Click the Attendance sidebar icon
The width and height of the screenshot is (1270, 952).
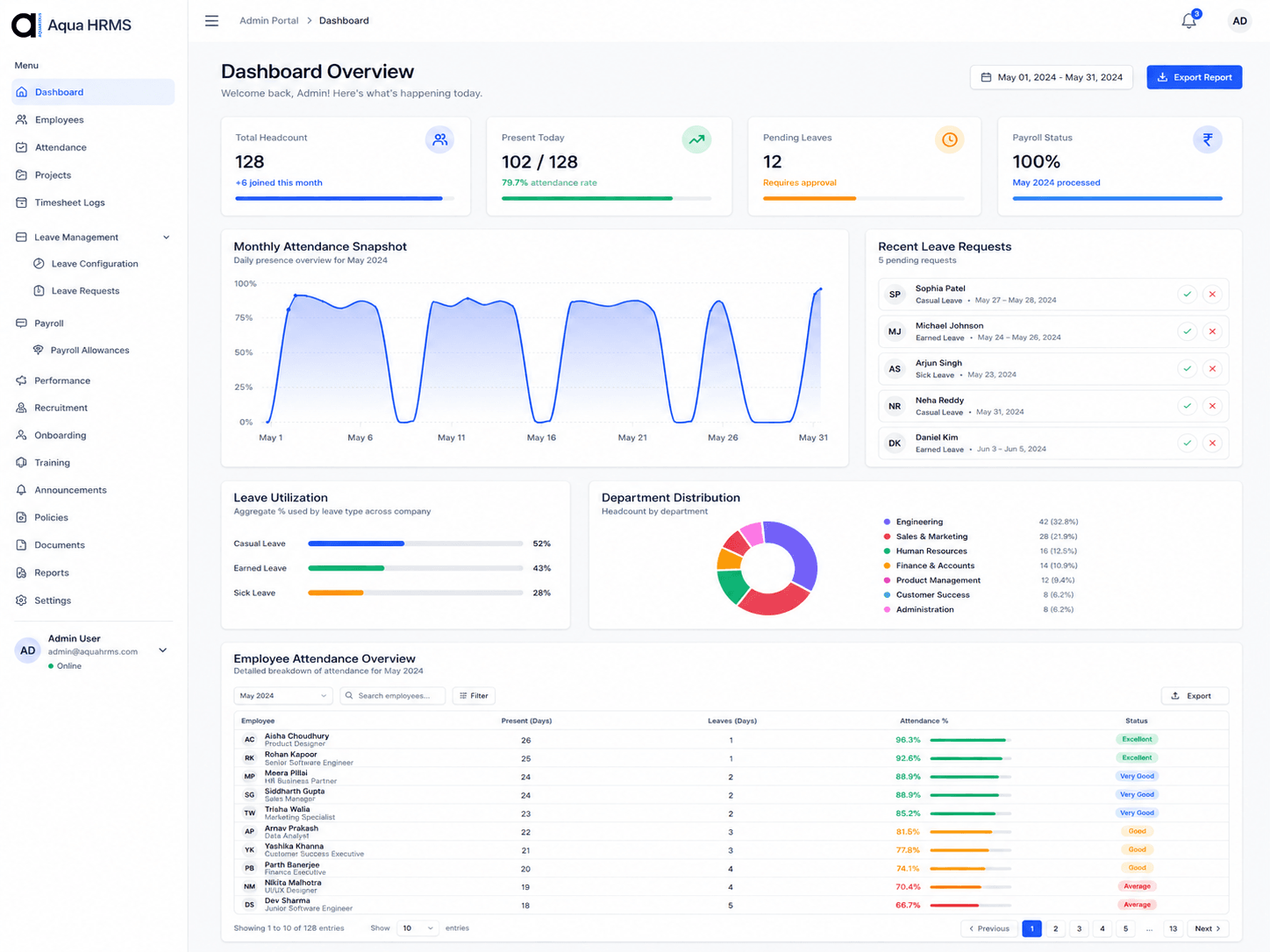(x=22, y=147)
